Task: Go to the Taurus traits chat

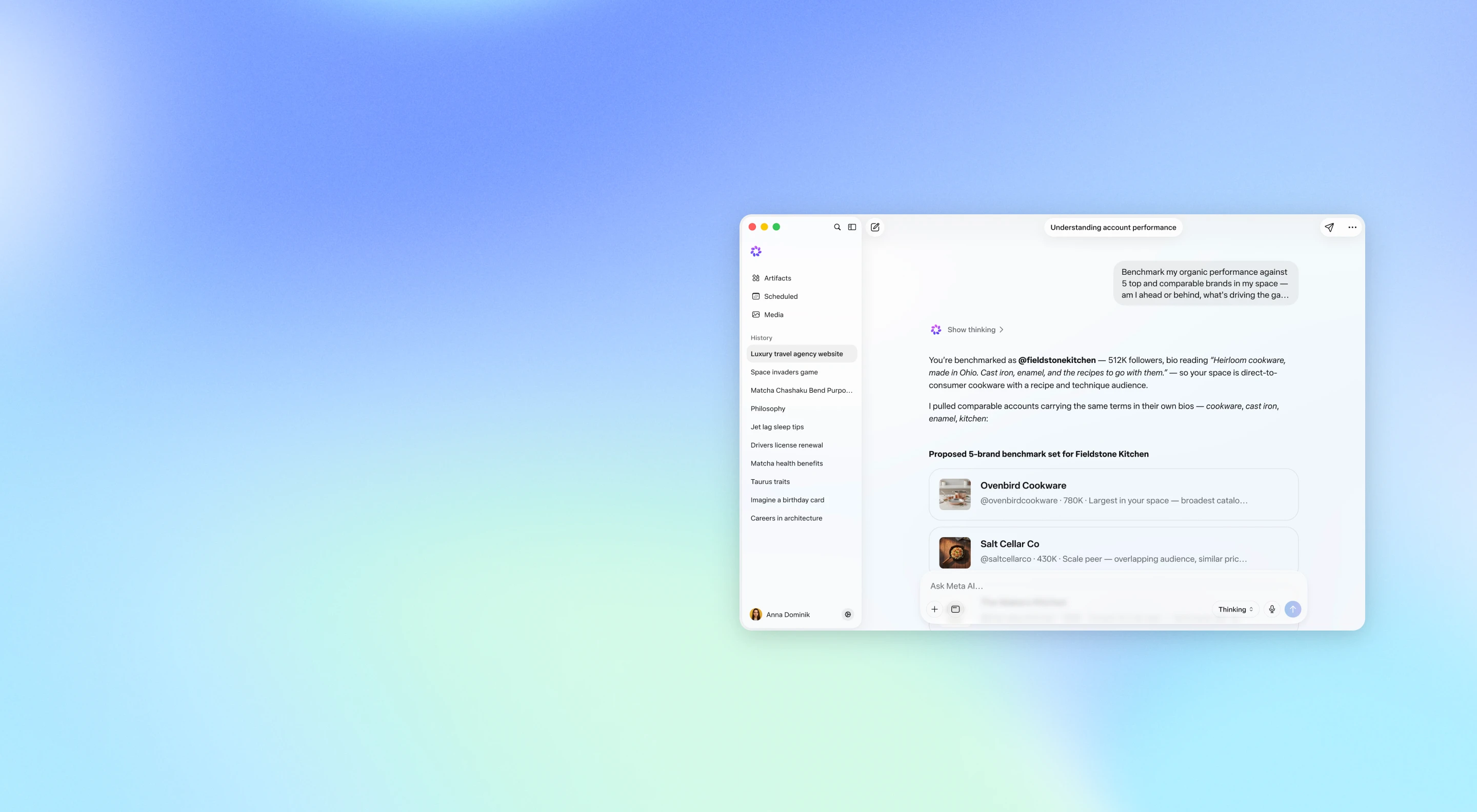Action: 802,482
